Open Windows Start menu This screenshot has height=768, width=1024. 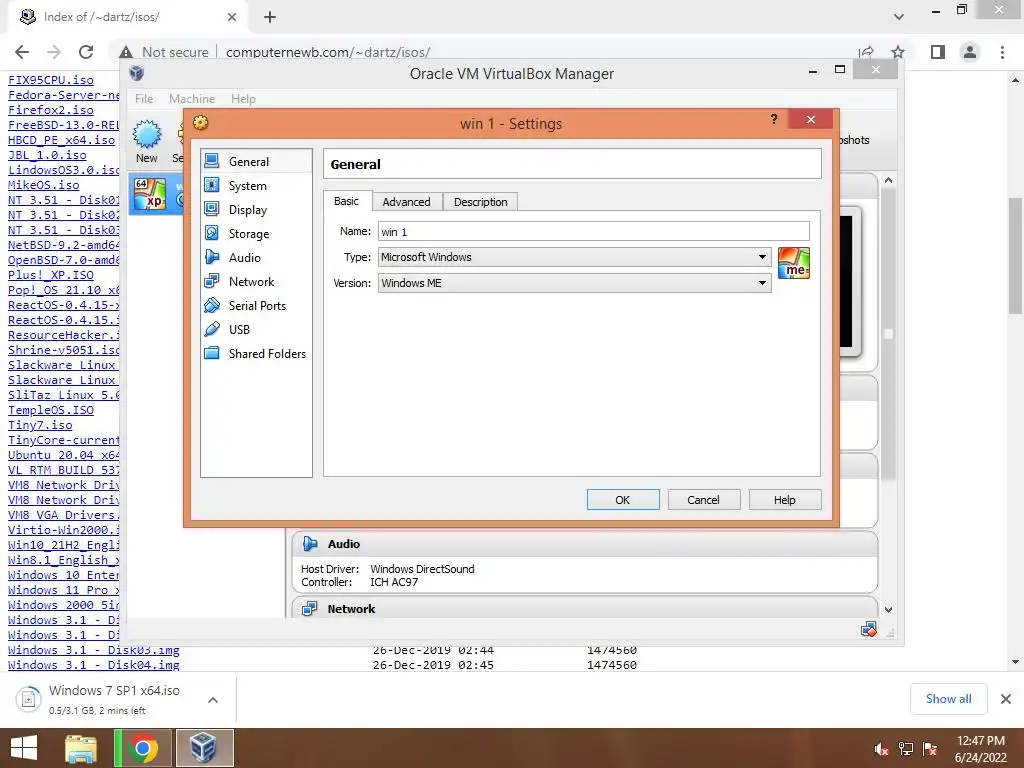(24, 748)
